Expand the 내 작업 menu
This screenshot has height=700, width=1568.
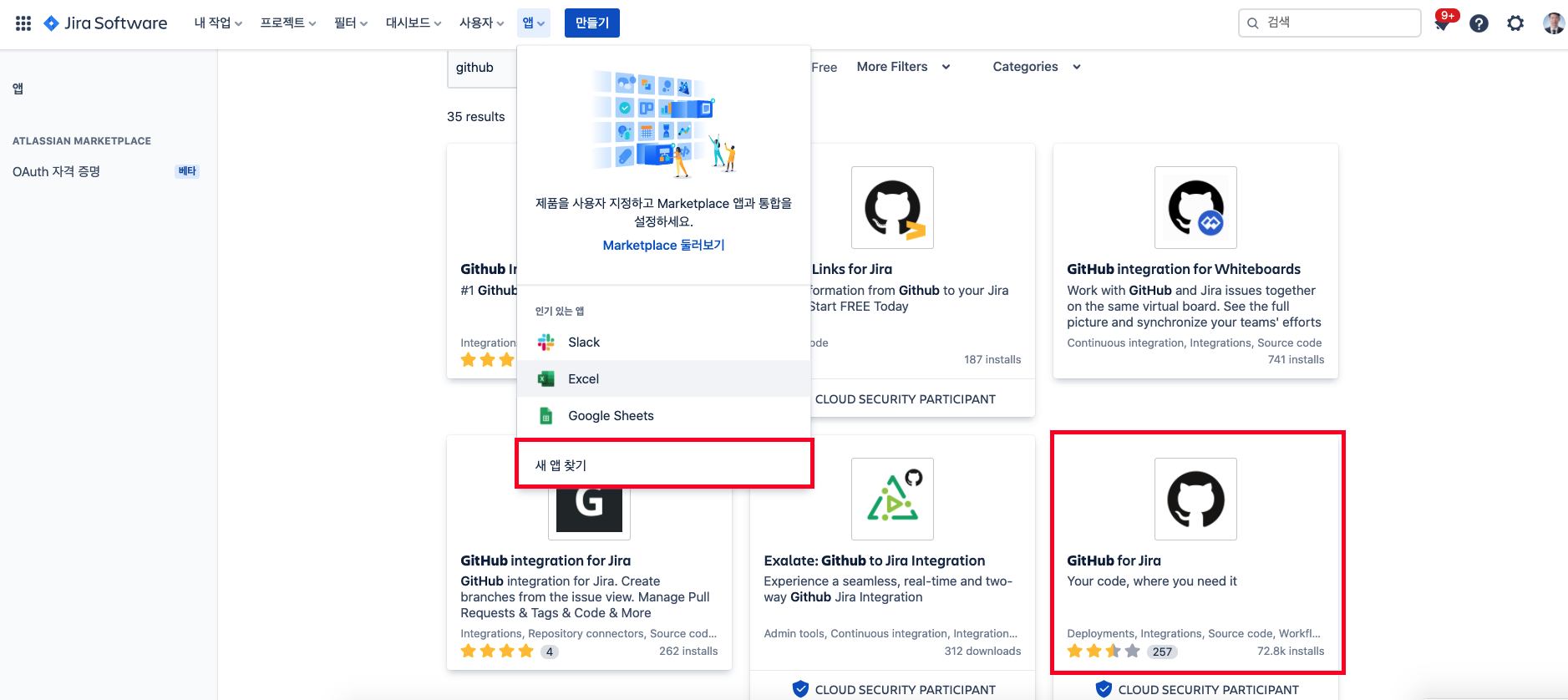point(218,23)
